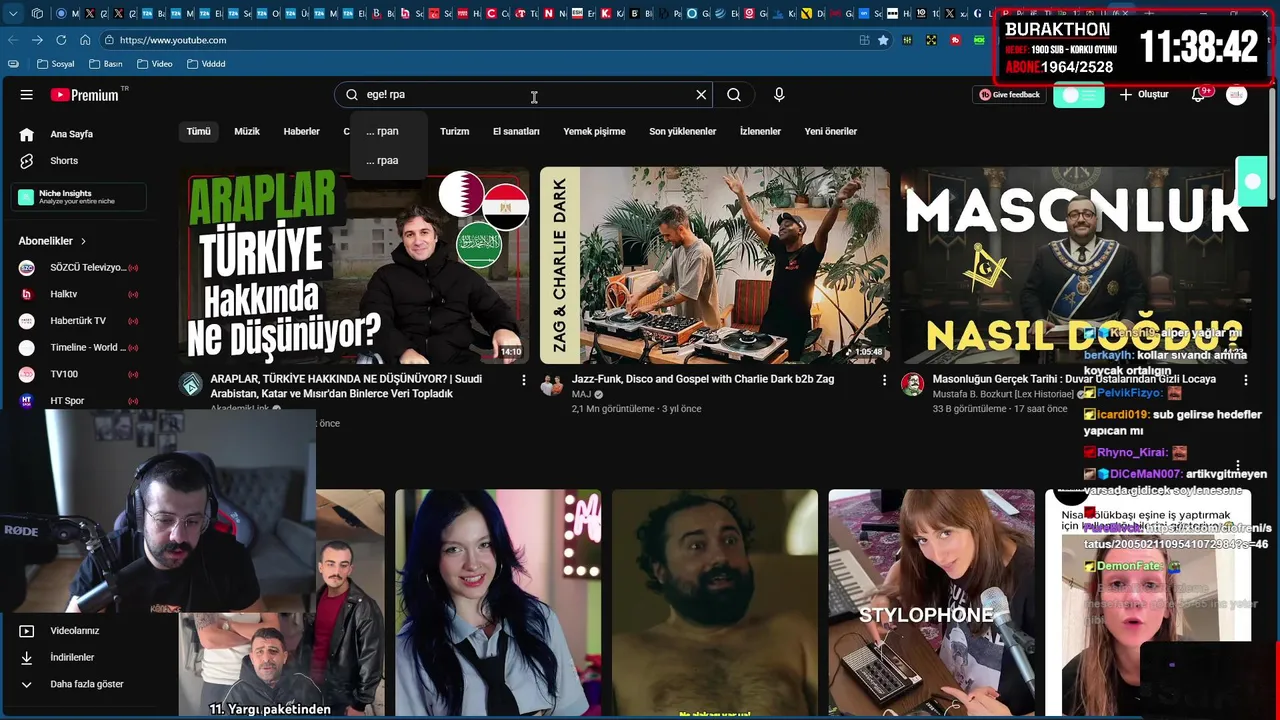Select the Yemek pişirme filter chip
Screen dimensions: 1280x720
click(594, 131)
